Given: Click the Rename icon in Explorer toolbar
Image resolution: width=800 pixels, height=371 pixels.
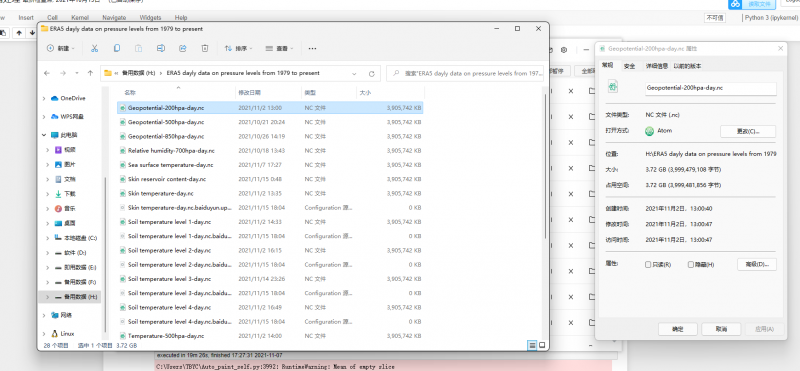Looking at the screenshot, I should pos(161,48).
